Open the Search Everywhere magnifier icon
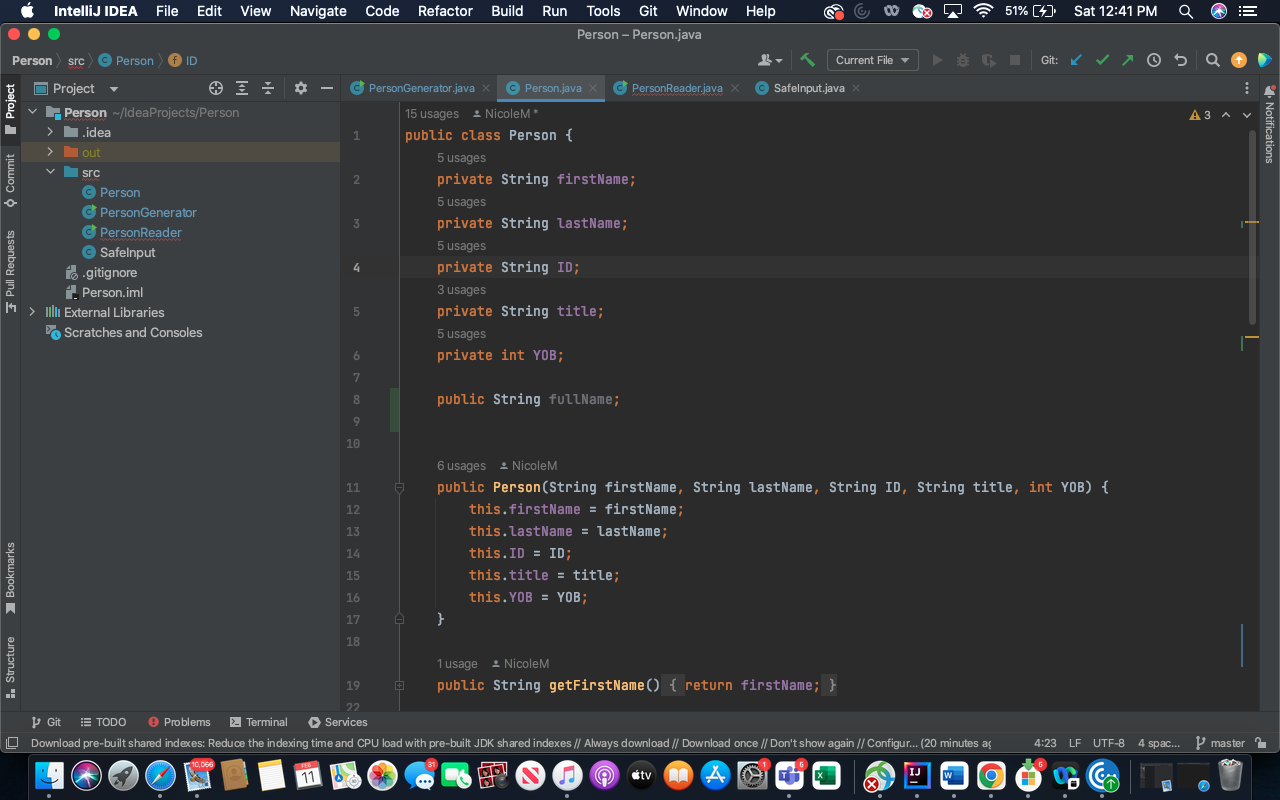Image resolution: width=1280 pixels, height=800 pixels. tap(1211, 60)
